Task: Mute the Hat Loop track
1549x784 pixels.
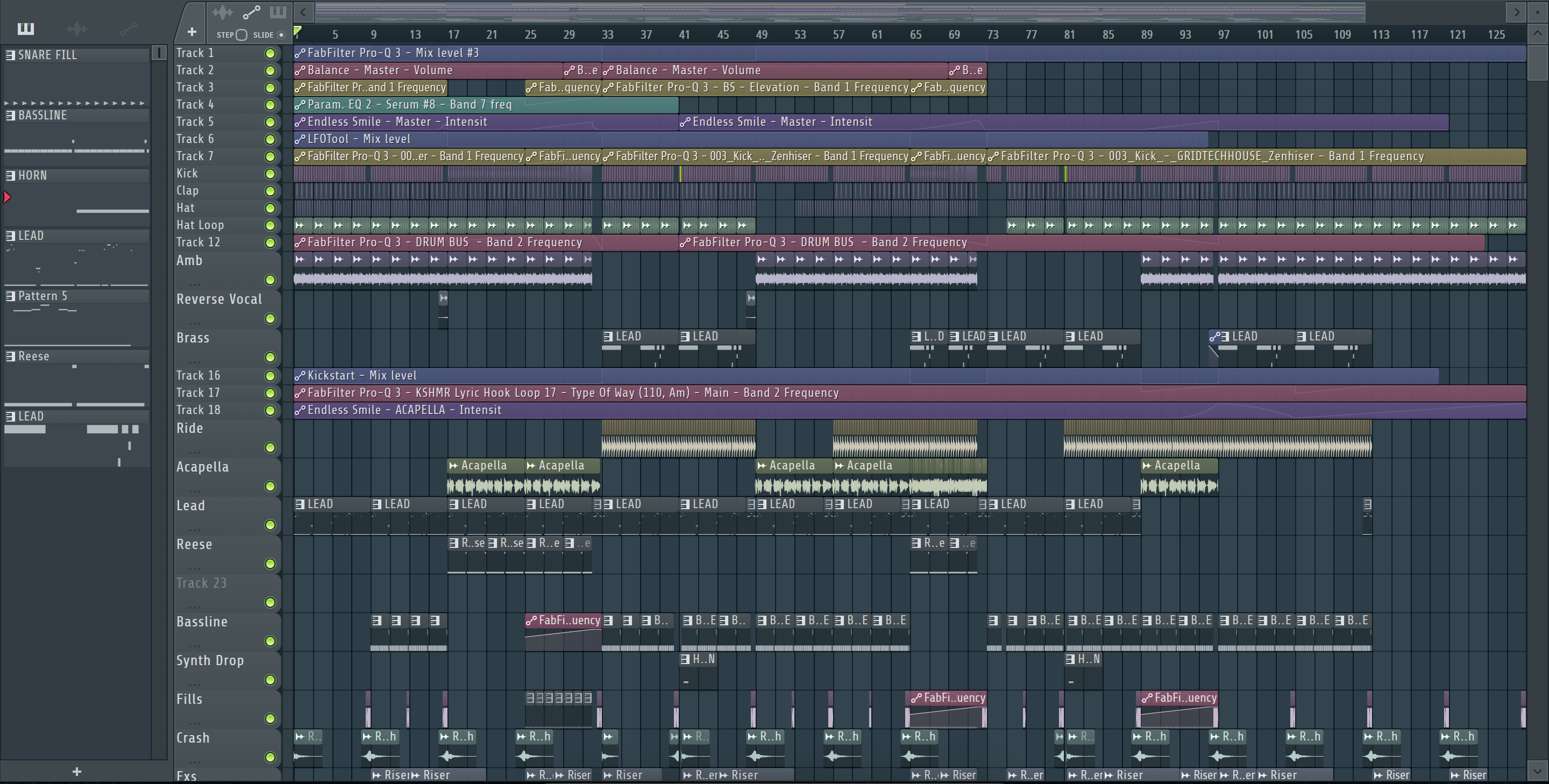Action: pyautogui.click(x=270, y=225)
